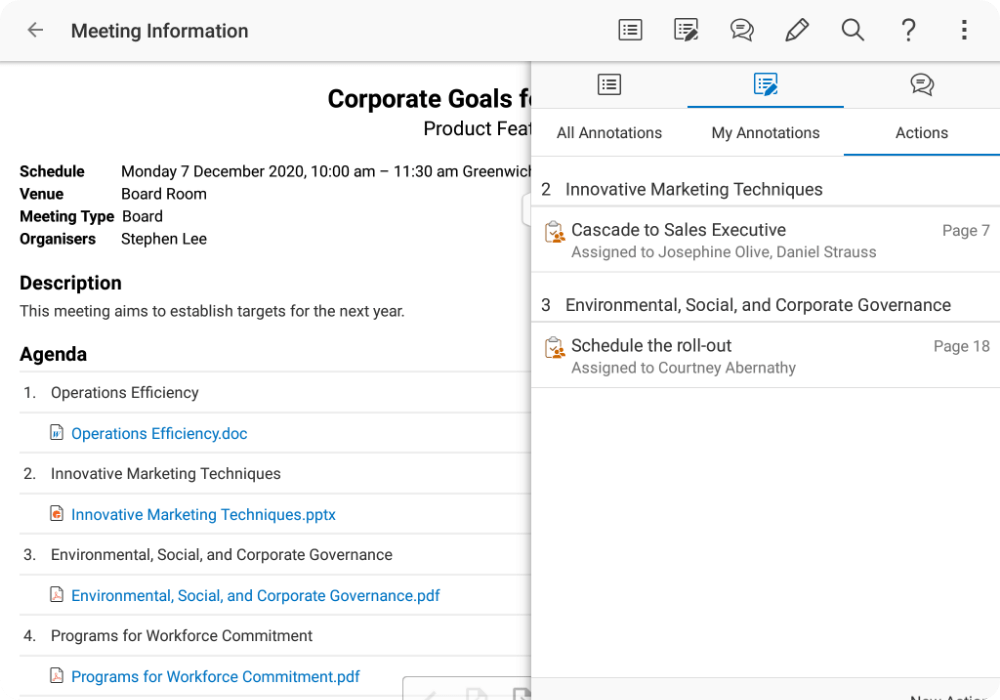
Task: Open the agenda list icon in top toolbar
Action: (x=630, y=30)
